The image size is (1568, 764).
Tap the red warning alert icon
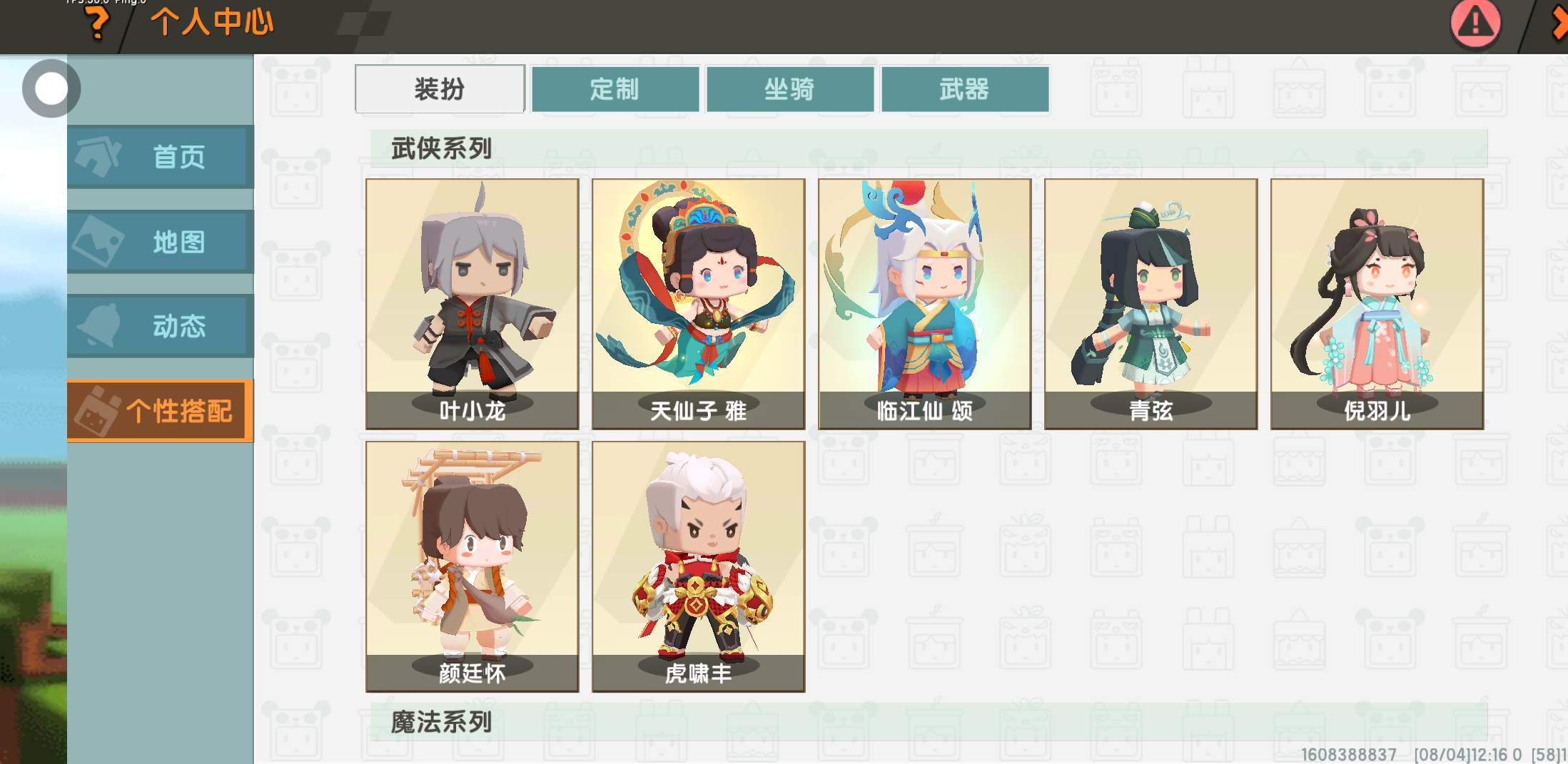pos(1475,23)
